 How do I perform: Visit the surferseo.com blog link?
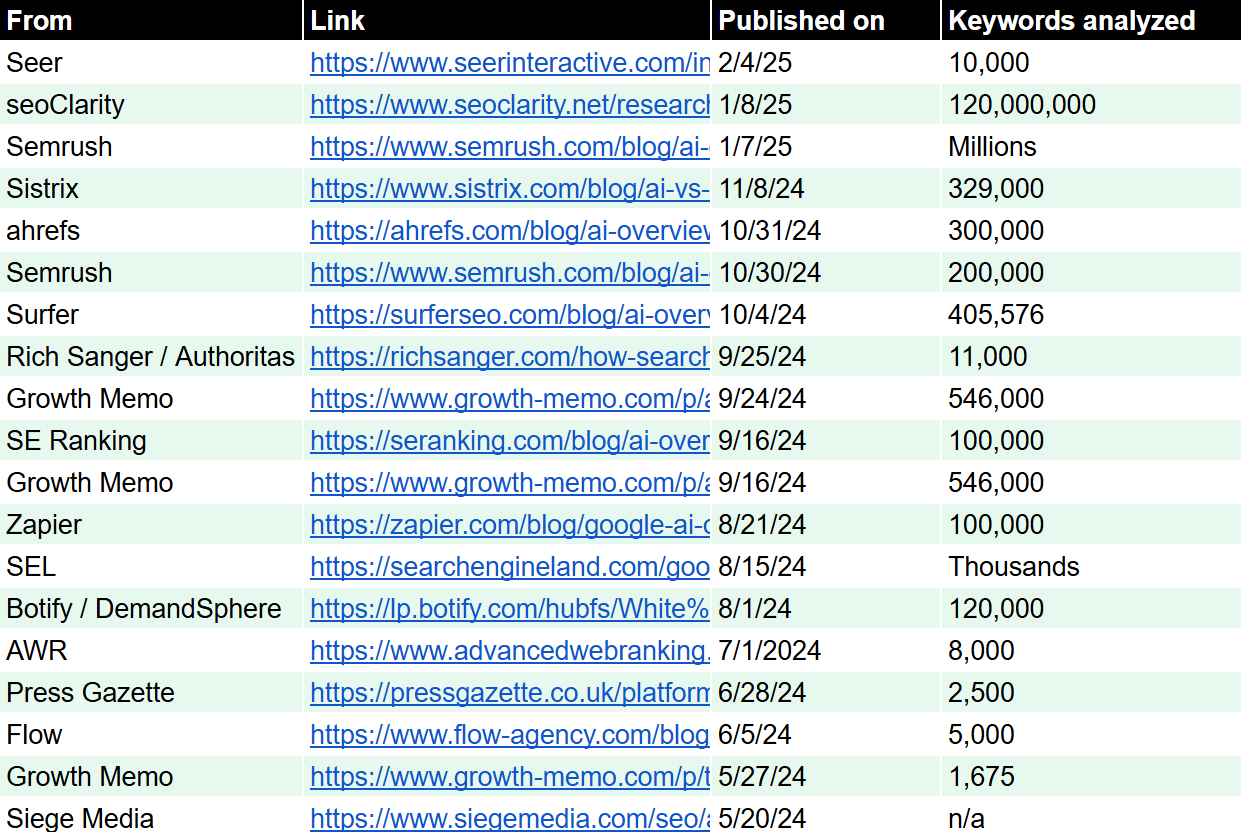tap(510, 315)
